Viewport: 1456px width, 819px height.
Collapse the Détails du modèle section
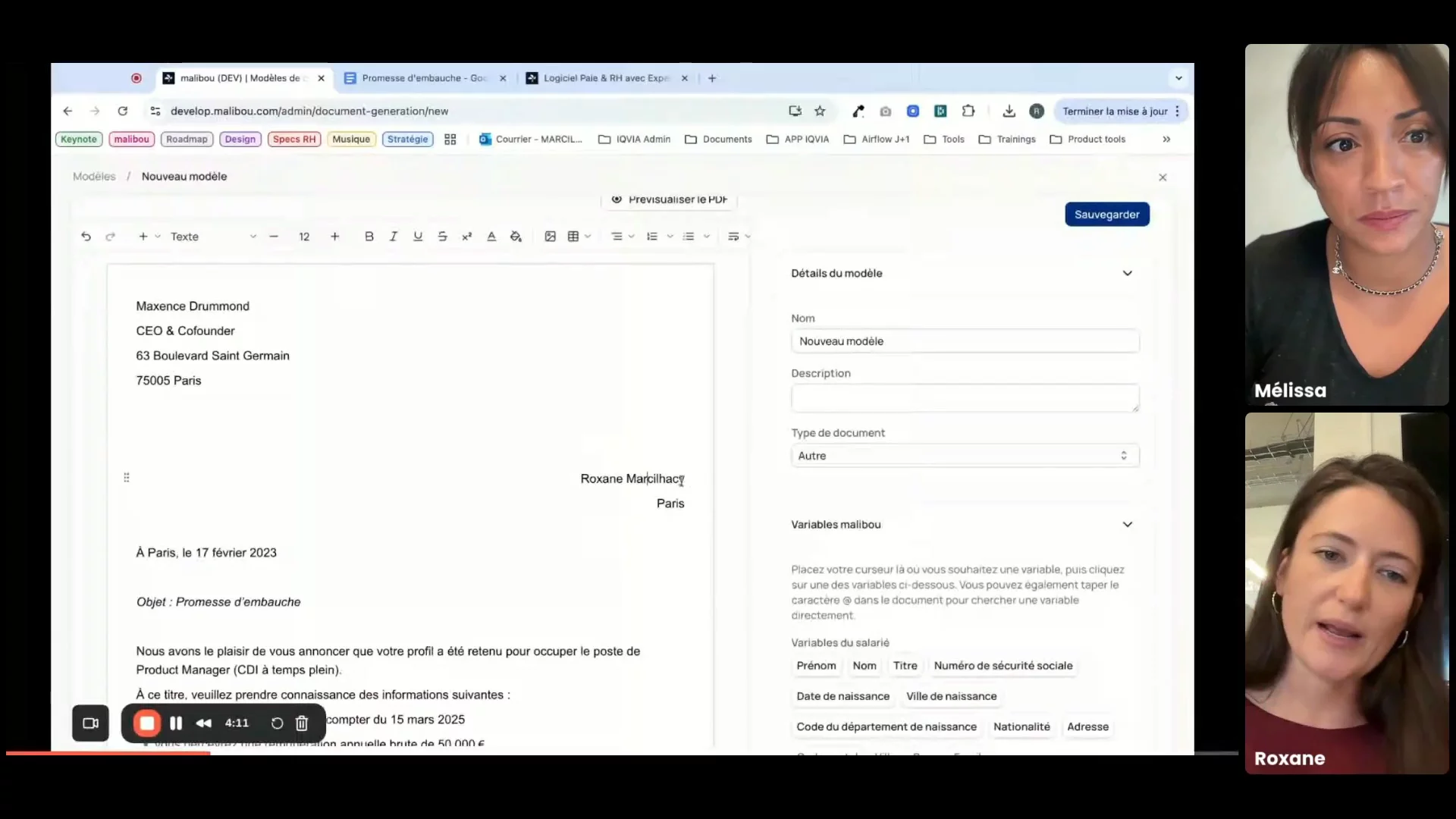coord(1127,274)
